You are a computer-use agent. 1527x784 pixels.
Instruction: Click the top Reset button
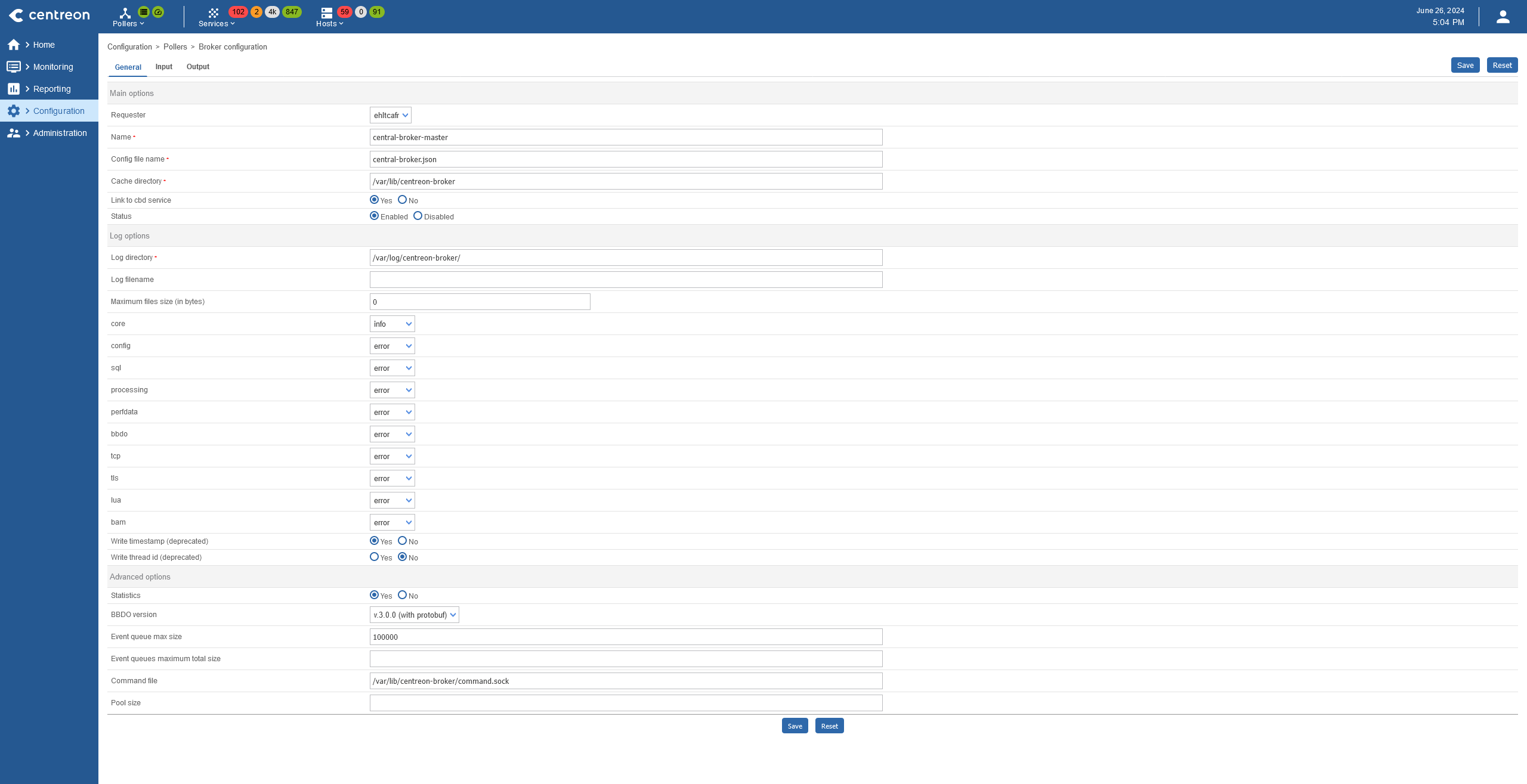[1502, 66]
